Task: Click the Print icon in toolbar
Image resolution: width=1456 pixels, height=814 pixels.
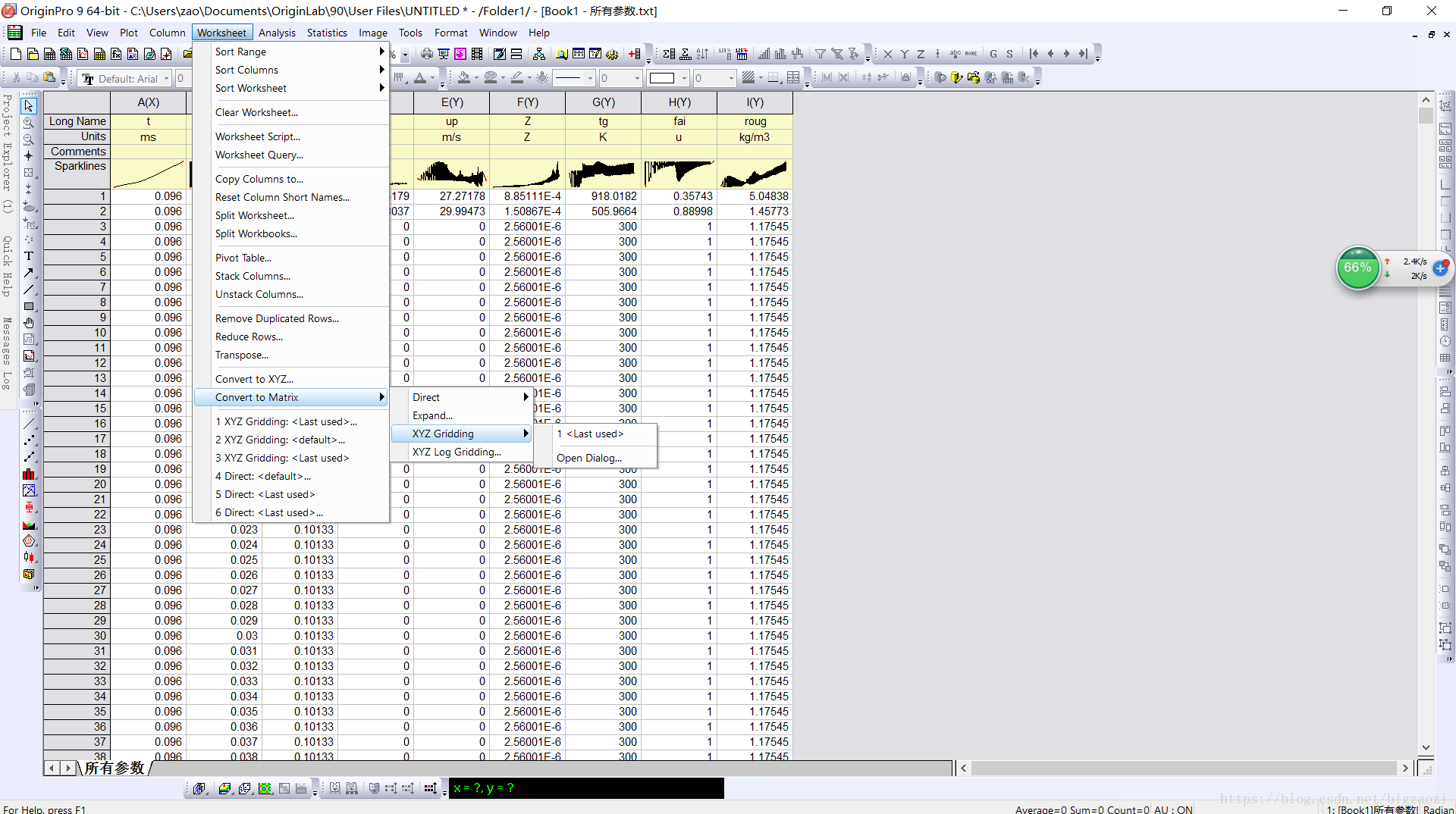Action: 427,54
